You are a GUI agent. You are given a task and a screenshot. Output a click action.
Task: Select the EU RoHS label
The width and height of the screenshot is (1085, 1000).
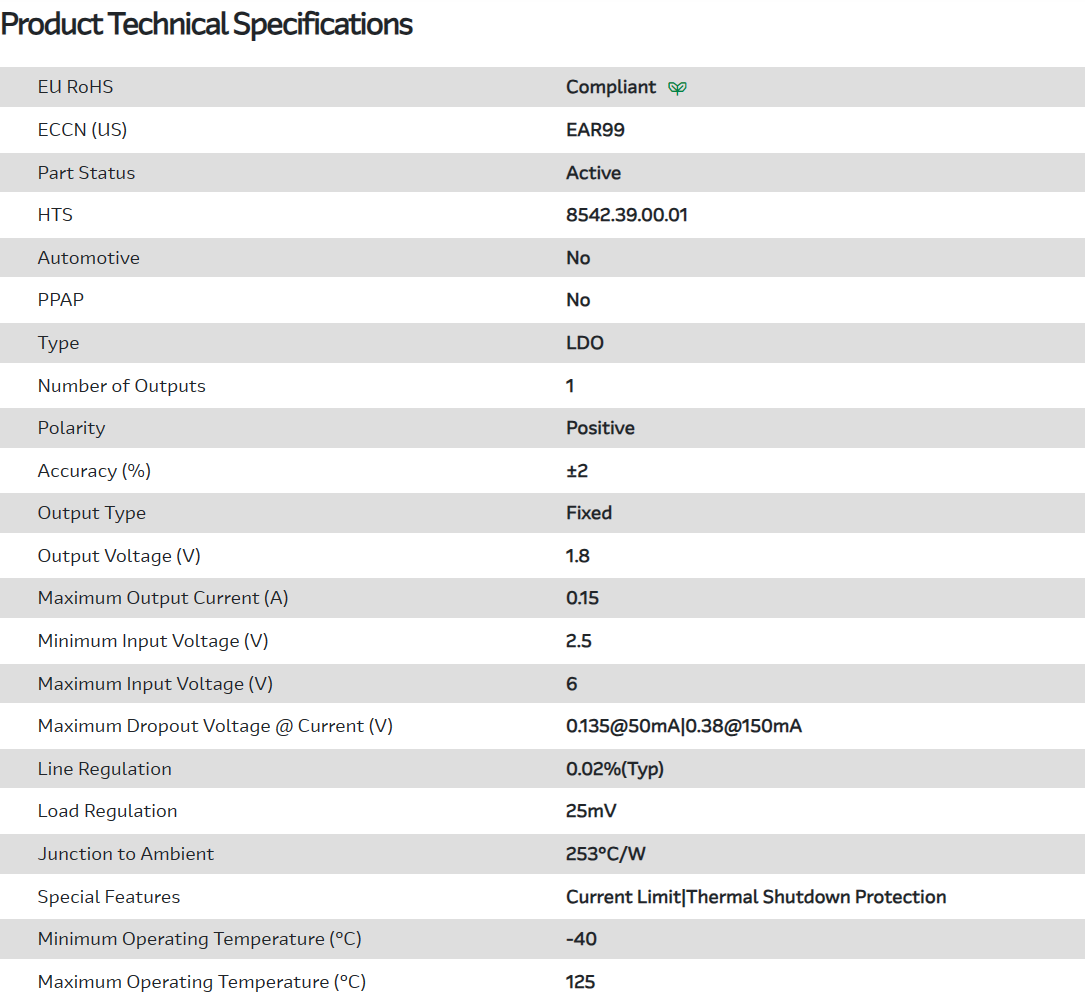pyautogui.click(x=75, y=87)
